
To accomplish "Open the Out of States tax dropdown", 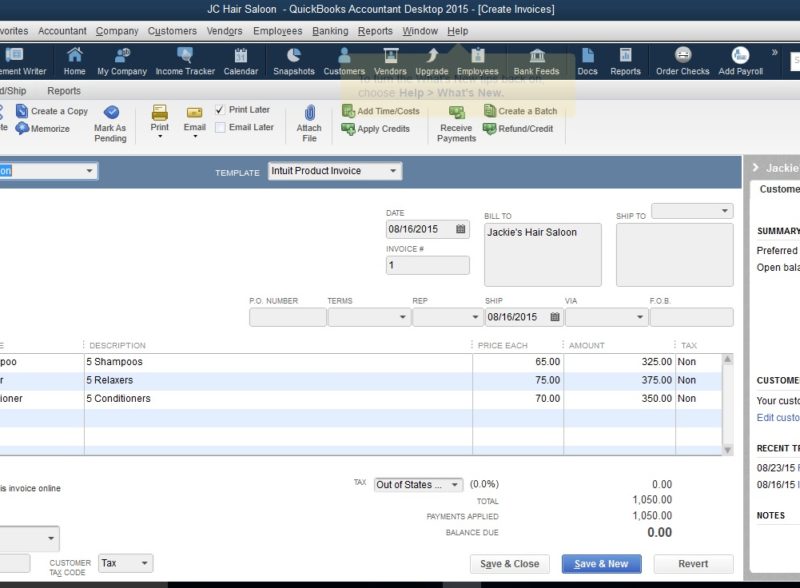I will pyautogui.click(x=454, y=485).
